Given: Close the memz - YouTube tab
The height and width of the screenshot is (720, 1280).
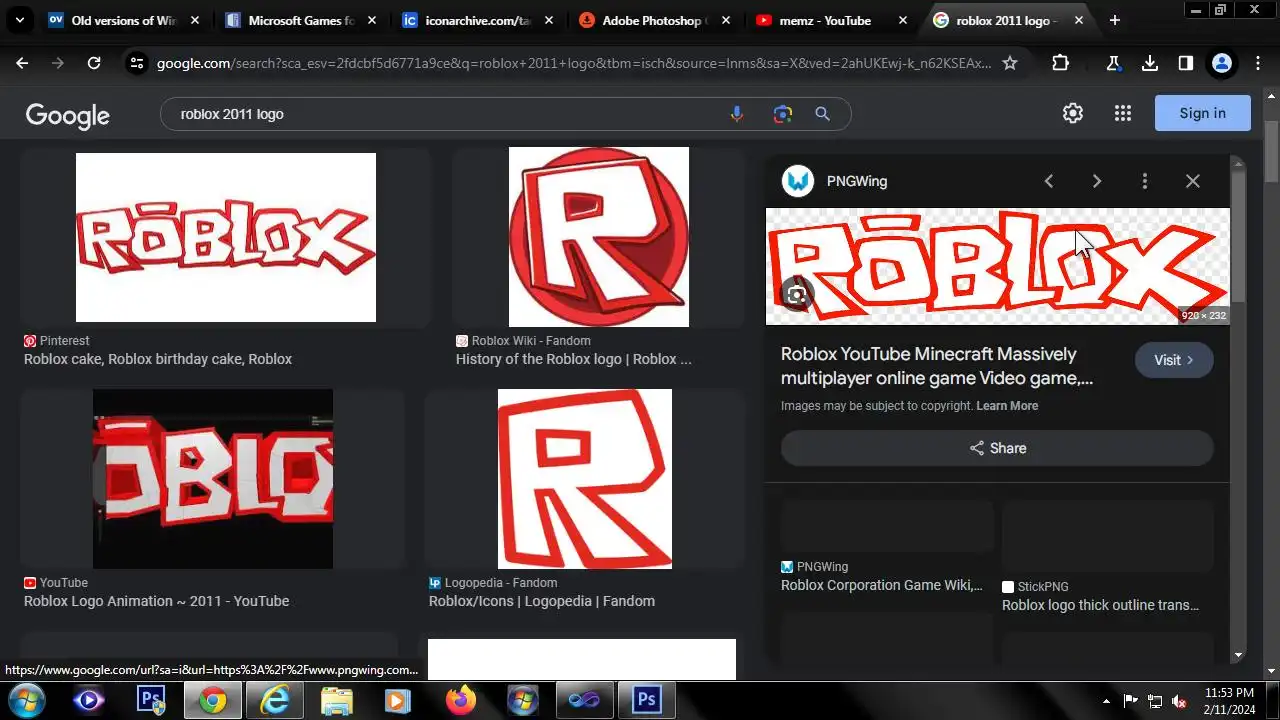Looking at the screenshot, I should tap(902, 20).
